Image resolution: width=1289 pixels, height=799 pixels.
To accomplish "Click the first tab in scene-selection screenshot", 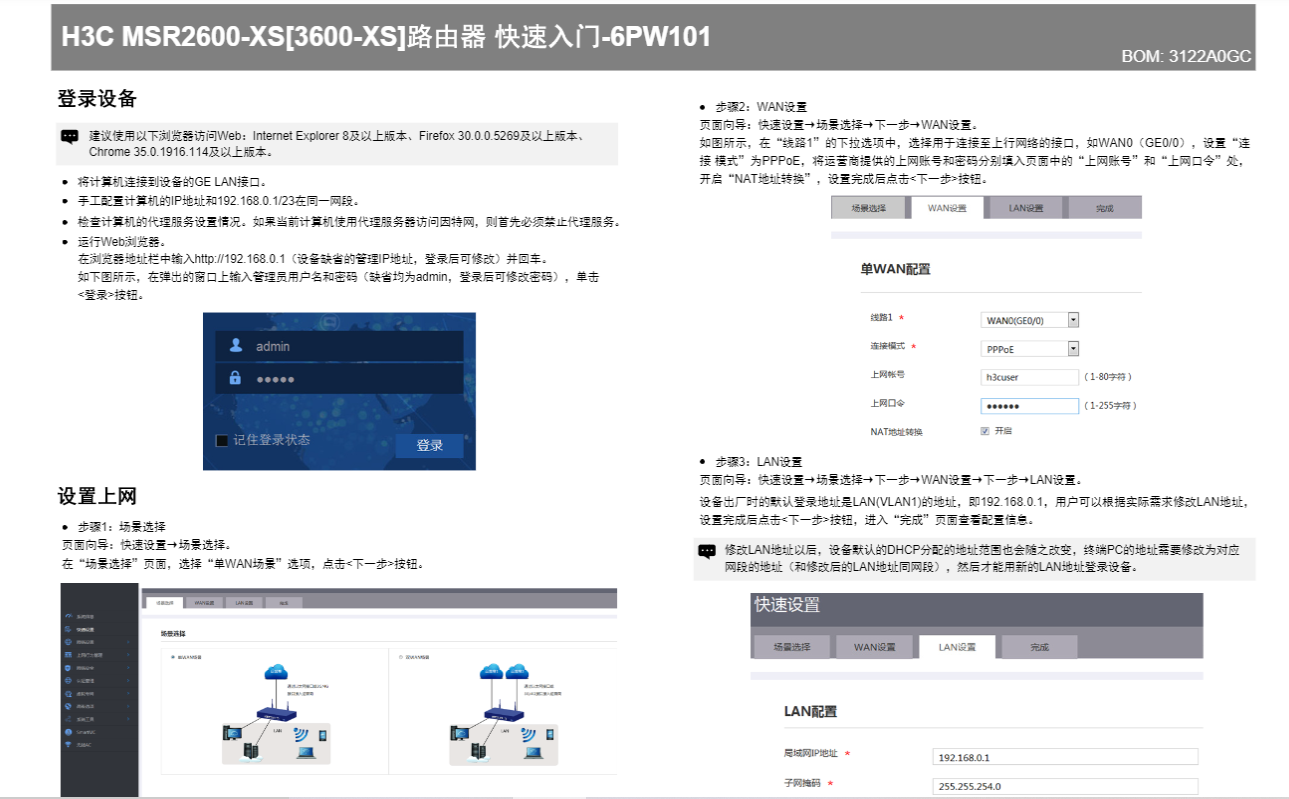I will 165,603.
